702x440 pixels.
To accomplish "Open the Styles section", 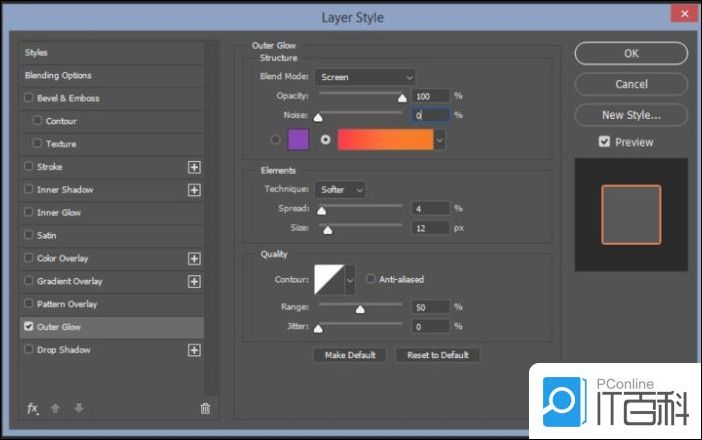I will click(x=111, y=53).
